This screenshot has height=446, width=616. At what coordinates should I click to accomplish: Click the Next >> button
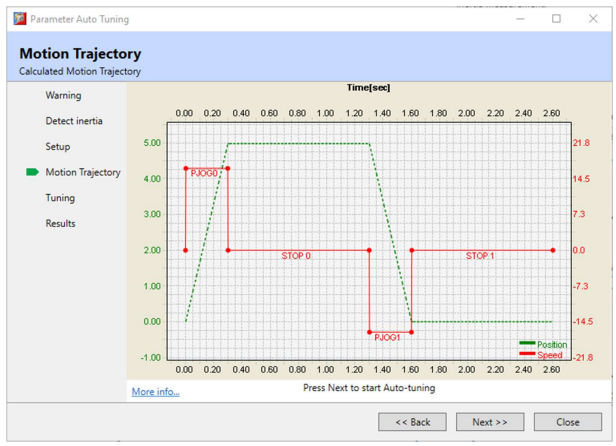click(490, 422)
